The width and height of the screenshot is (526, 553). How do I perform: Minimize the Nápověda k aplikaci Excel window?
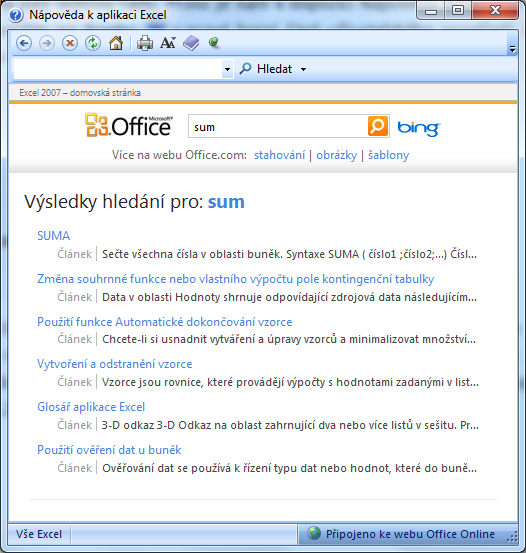click(x=431, y=11)
